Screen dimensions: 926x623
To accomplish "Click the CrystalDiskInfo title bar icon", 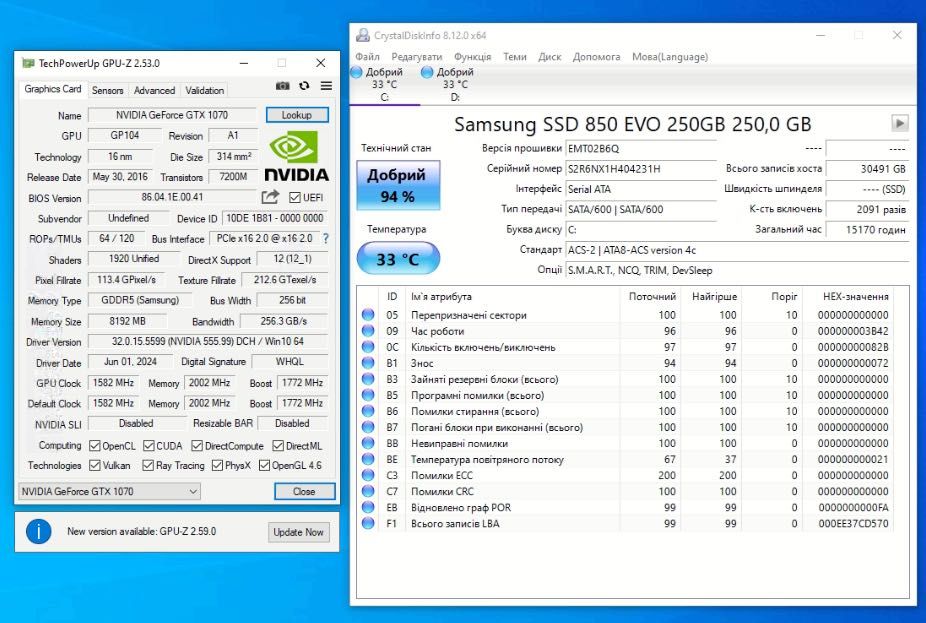I will [x=363, y=35].
